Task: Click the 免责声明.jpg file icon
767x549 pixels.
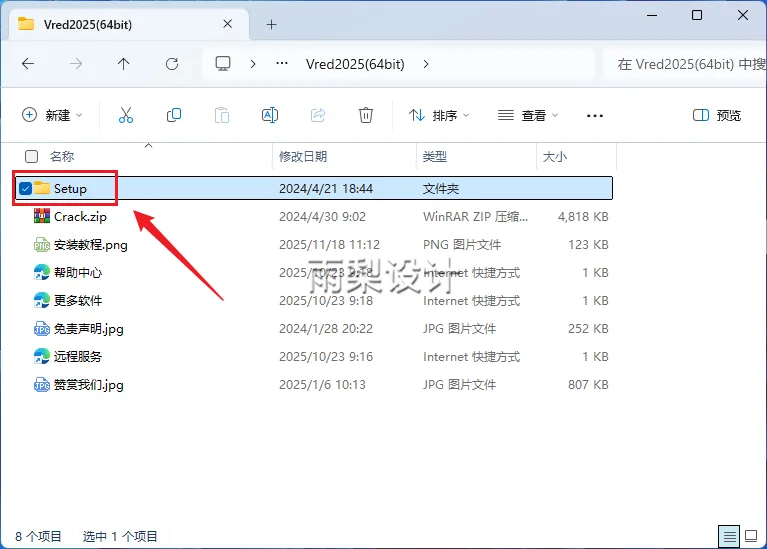Action: tap(42, 328)
